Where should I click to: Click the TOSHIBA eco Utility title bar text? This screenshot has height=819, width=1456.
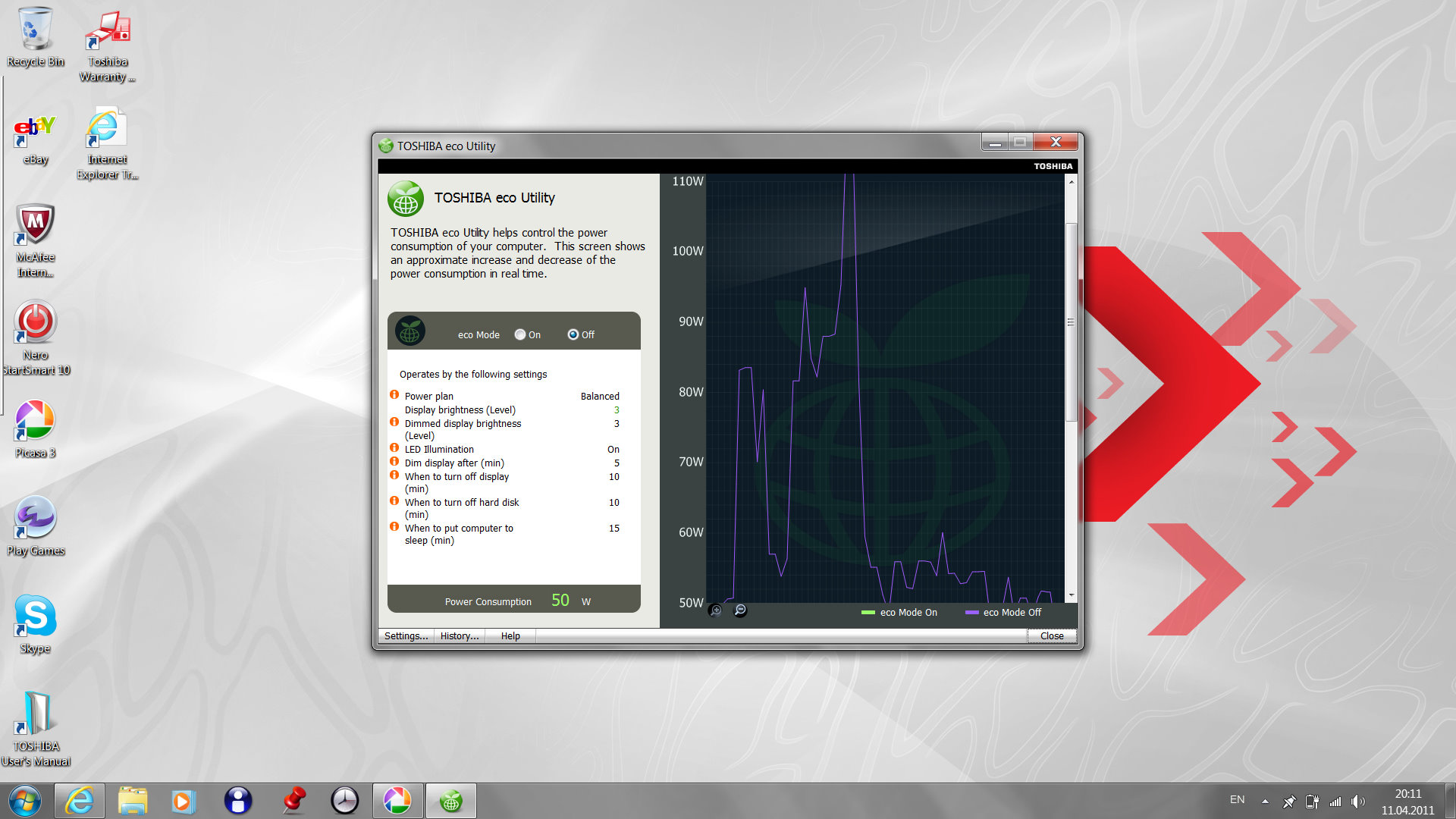point(446,146)
